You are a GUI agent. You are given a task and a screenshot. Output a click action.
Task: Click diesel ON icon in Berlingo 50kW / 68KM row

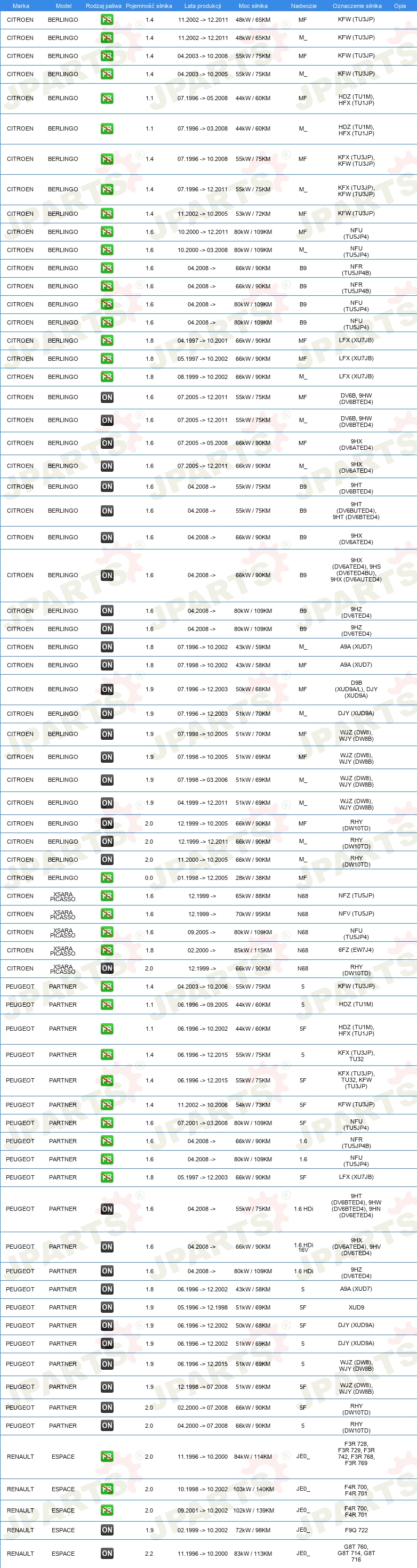point(107,690)
